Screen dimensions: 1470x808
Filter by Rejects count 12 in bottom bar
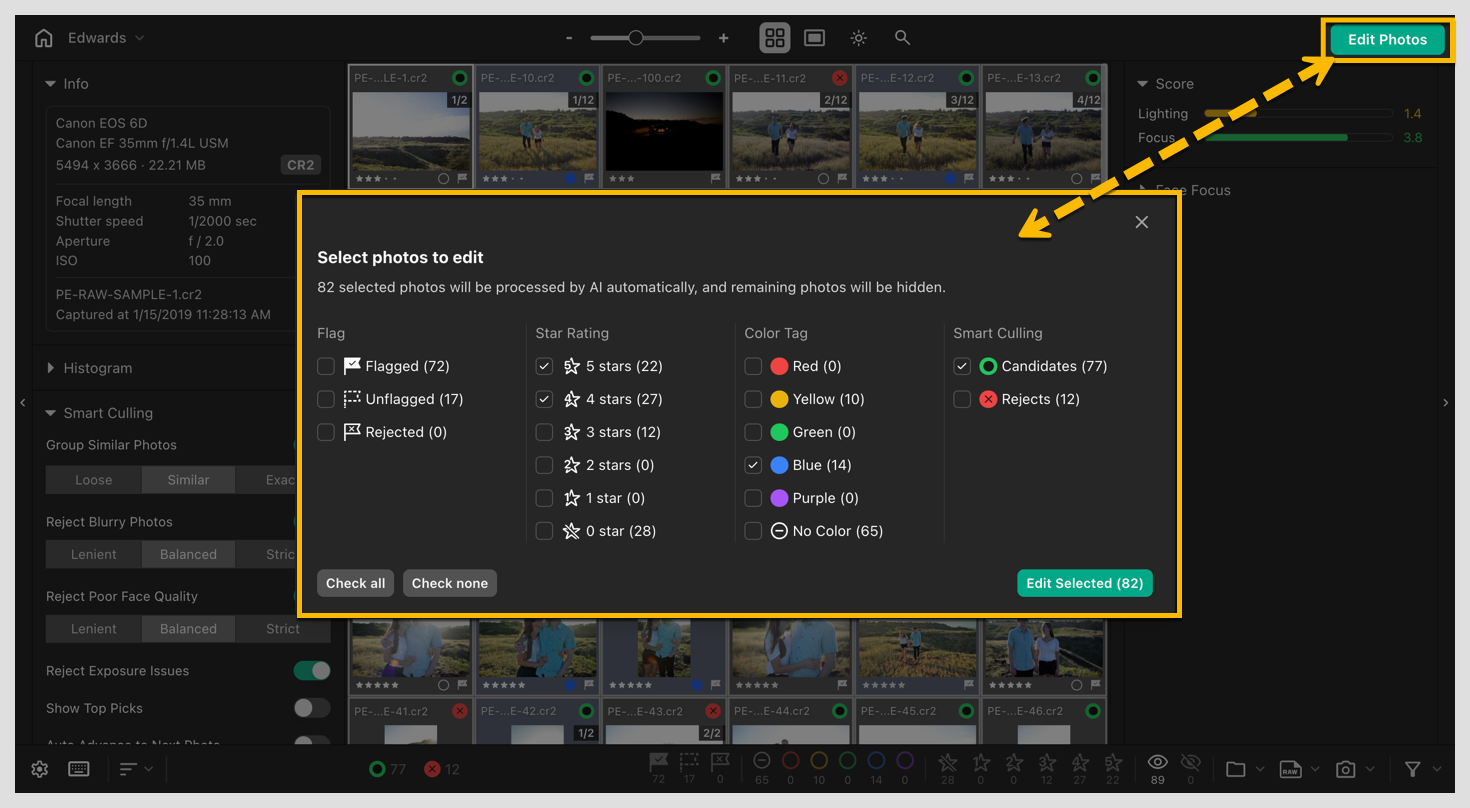[442, 769]
